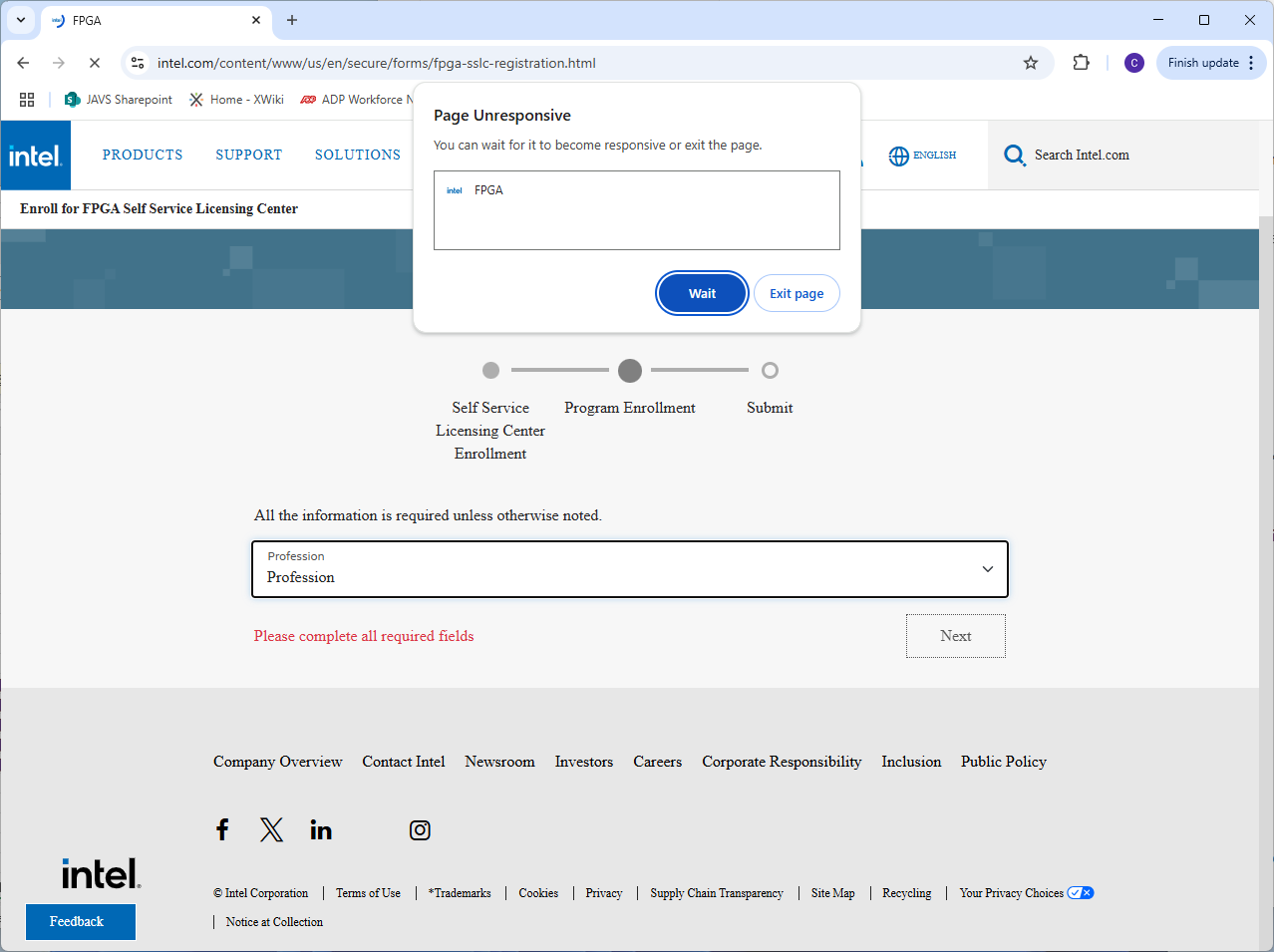Open the Support menu
The height and width of the screenshot is (952, 1274).
pos(248,156)
